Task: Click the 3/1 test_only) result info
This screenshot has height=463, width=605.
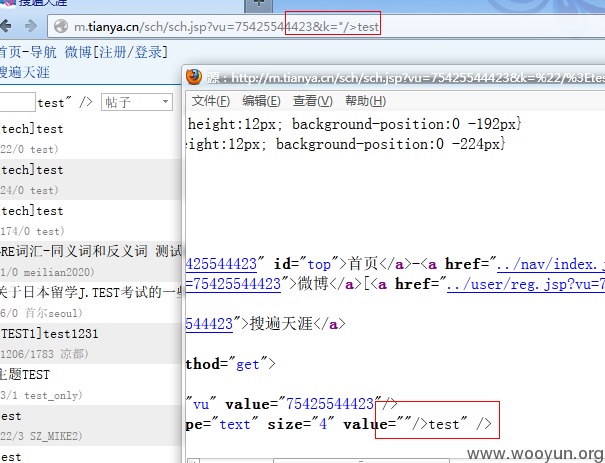Action: pyautogui.click(x=41, y=395)
